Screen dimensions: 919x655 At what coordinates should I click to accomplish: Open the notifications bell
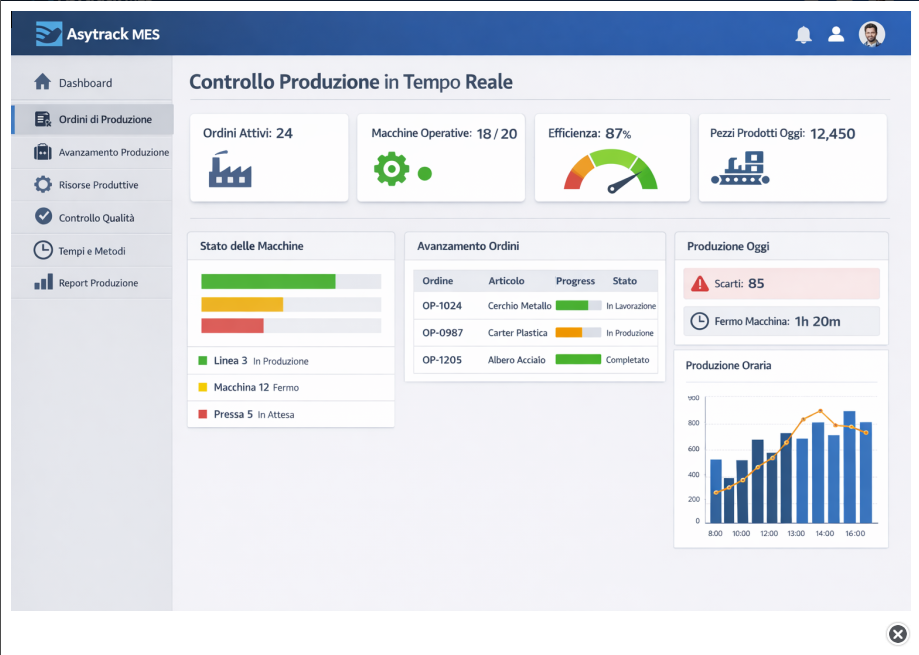(804, 35)
